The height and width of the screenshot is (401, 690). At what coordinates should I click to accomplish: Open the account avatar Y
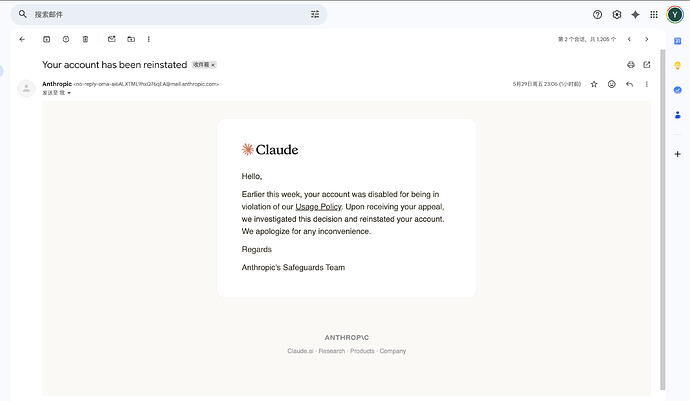(674, 15)
